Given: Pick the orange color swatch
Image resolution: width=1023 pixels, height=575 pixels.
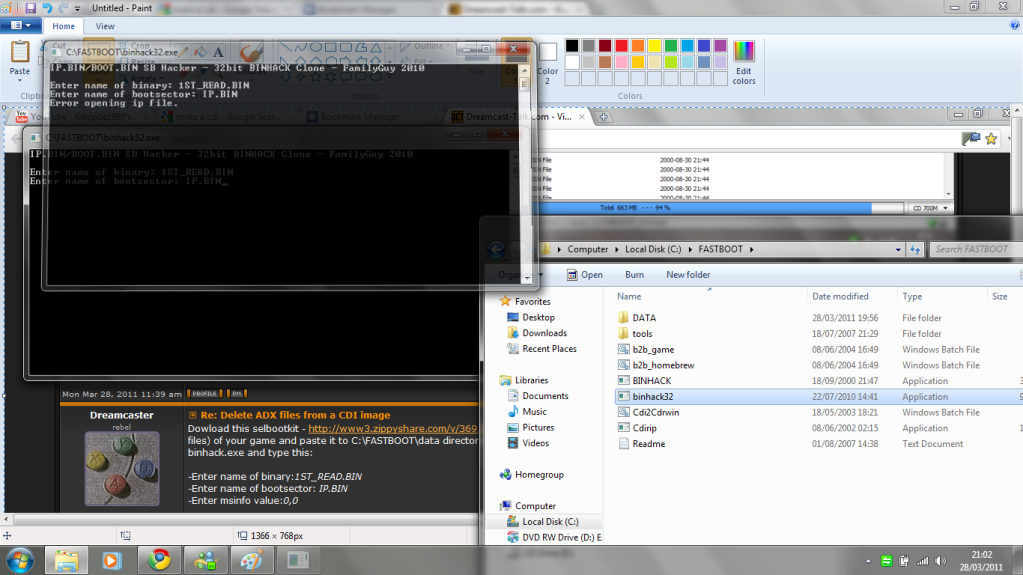Looking at the screenshot, I should [638, 46].
